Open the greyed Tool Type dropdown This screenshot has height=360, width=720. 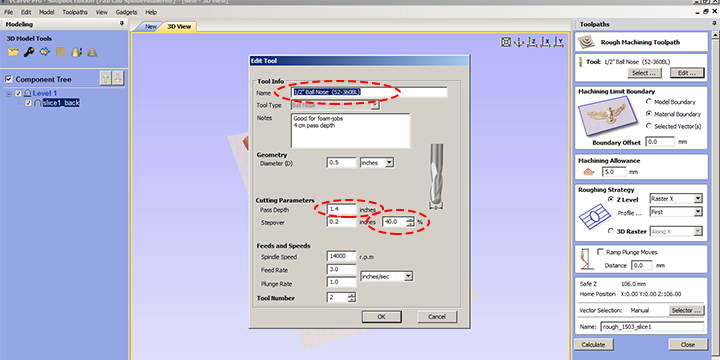click(375, 106)
